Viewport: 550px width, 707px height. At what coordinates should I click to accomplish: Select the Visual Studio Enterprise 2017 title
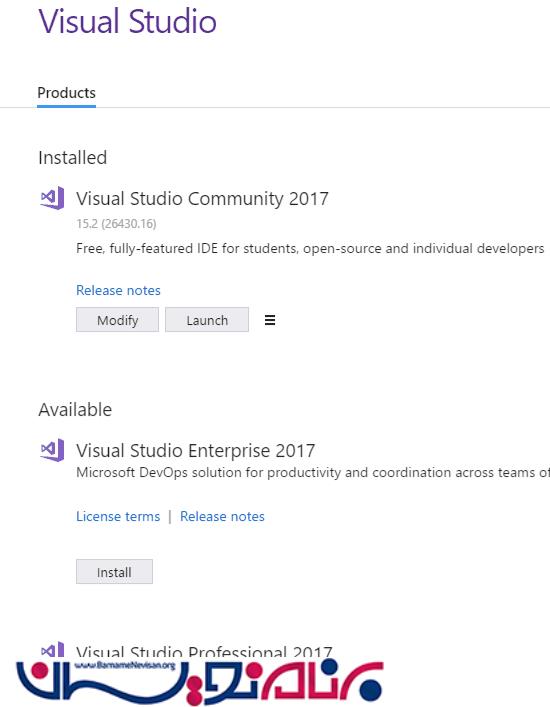click(196, 450)
